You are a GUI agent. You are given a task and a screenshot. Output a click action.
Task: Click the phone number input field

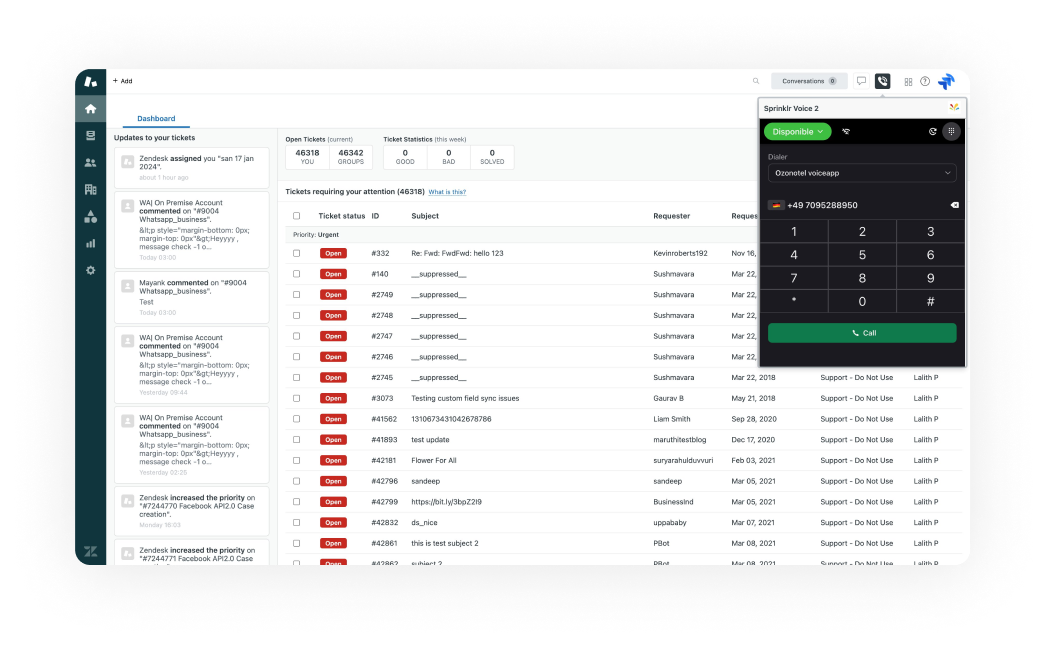pyautogui.click(x=866, y=205)
